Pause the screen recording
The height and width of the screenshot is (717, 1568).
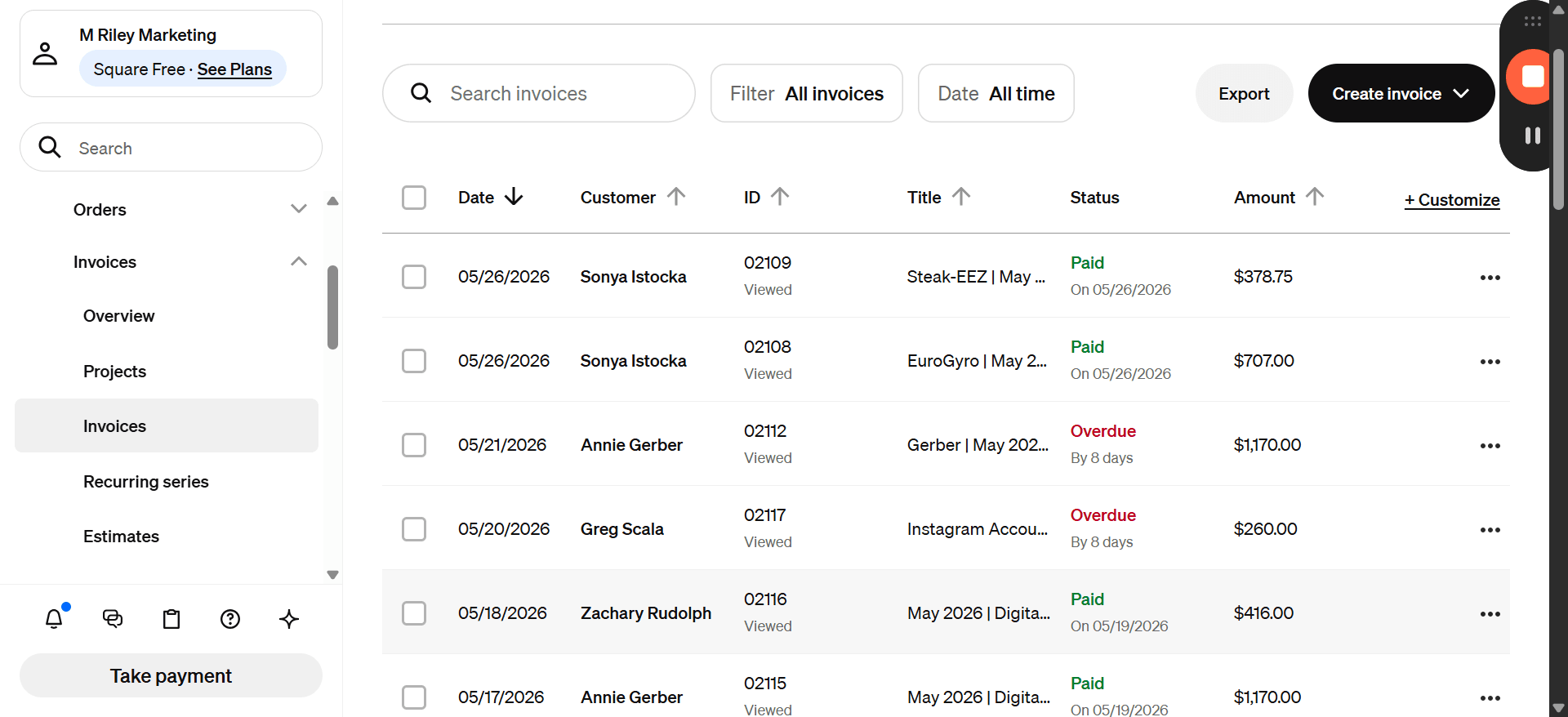pos(1533,136)
